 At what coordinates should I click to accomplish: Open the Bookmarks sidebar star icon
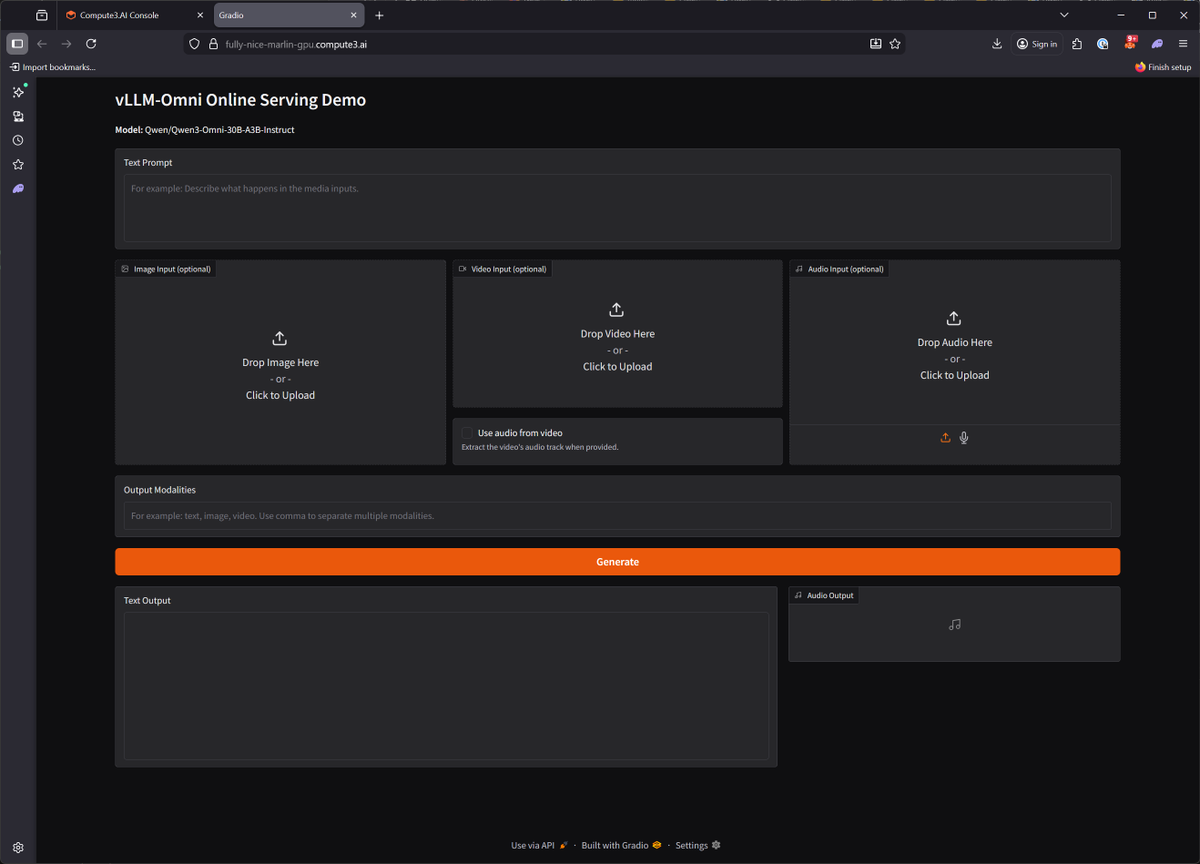[18, 164]
